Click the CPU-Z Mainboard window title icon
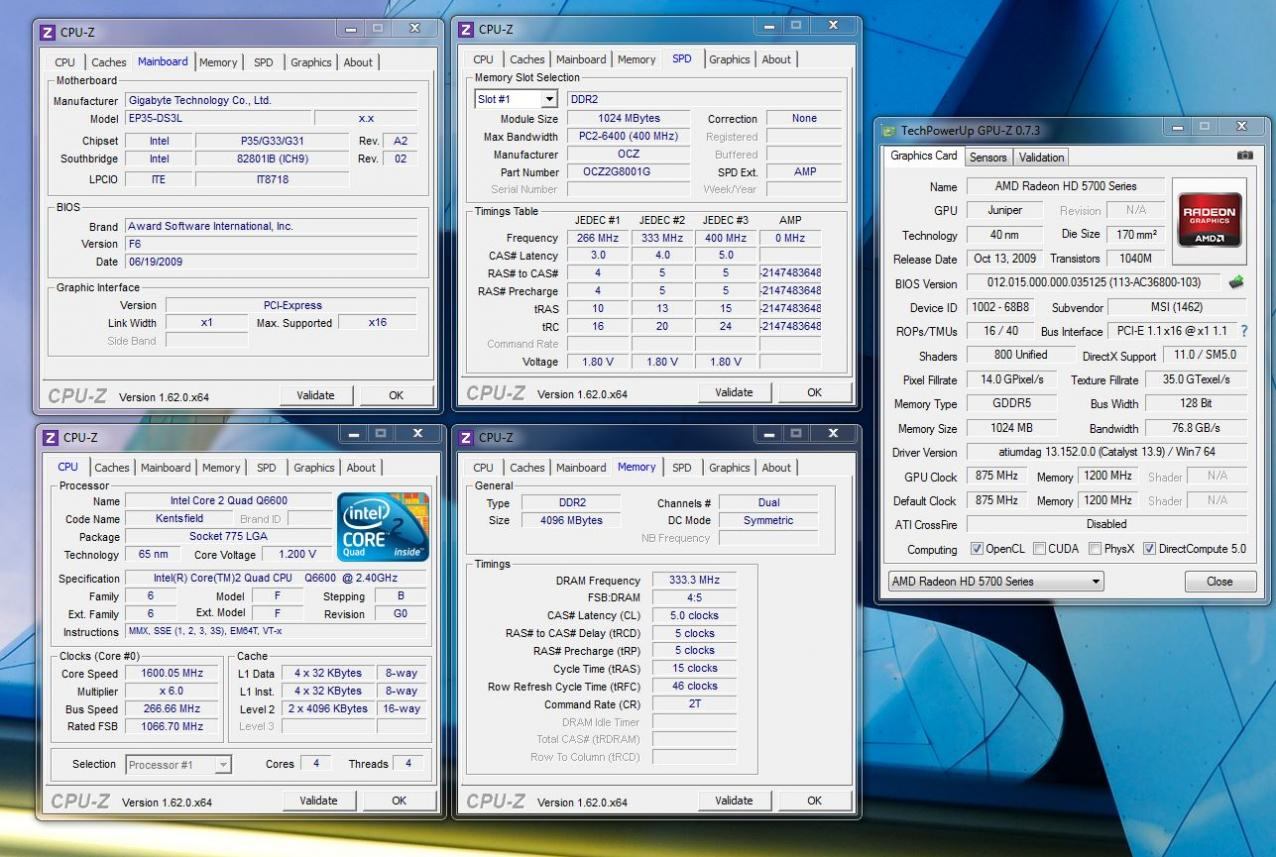The height and width of the screenshot is (857, 1276). 47,32
